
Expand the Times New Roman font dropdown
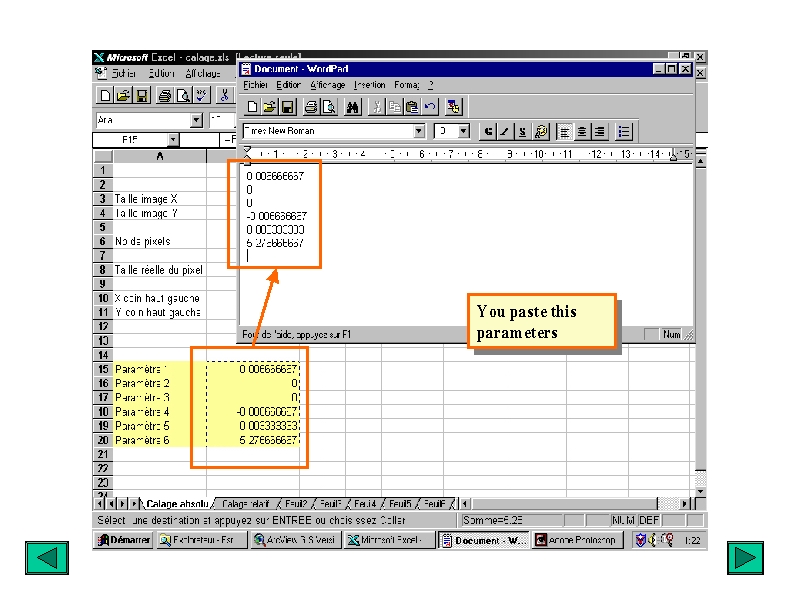coord(419,131)
